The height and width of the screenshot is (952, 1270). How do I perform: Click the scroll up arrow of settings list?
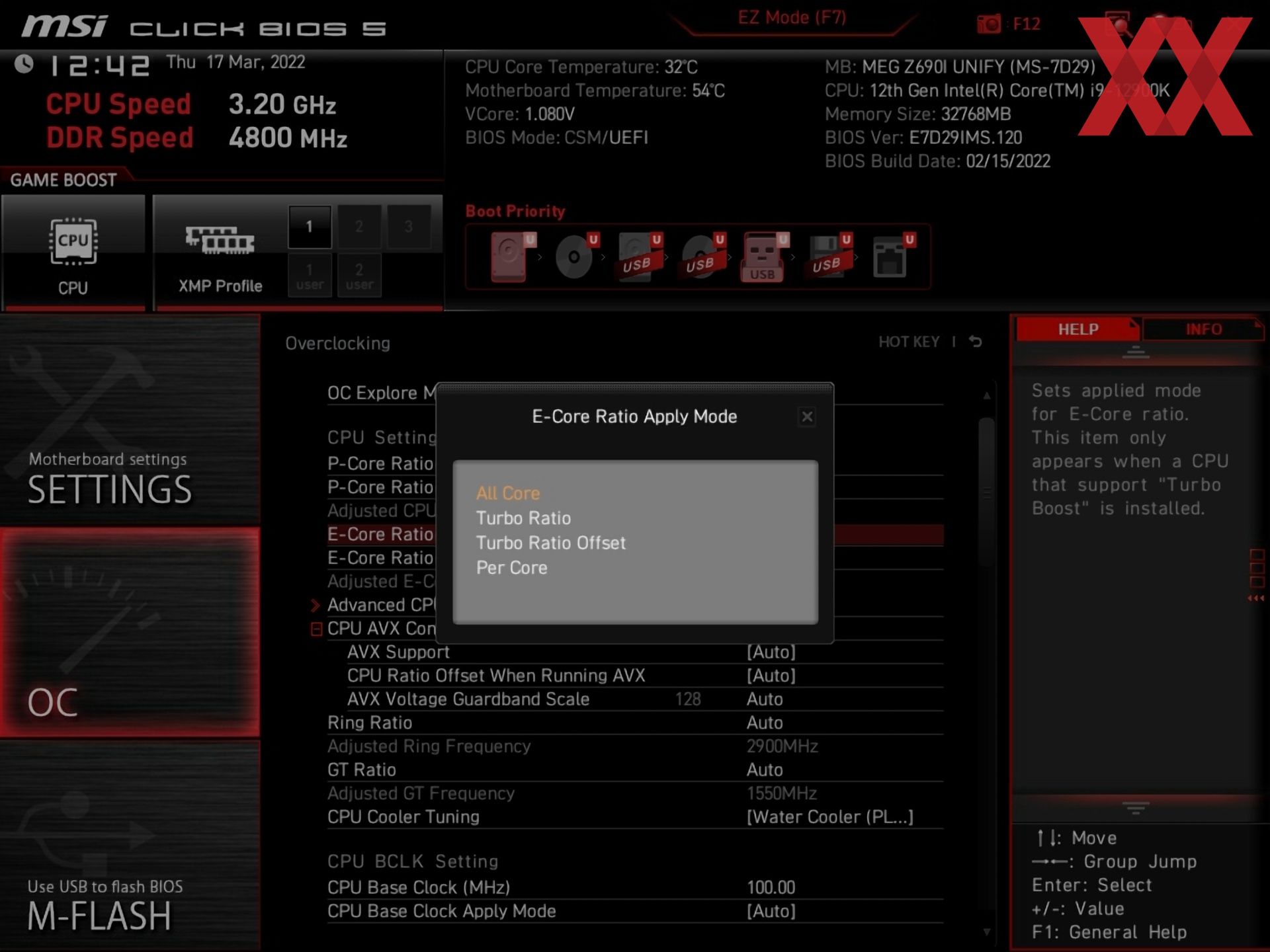coord(986,395)
